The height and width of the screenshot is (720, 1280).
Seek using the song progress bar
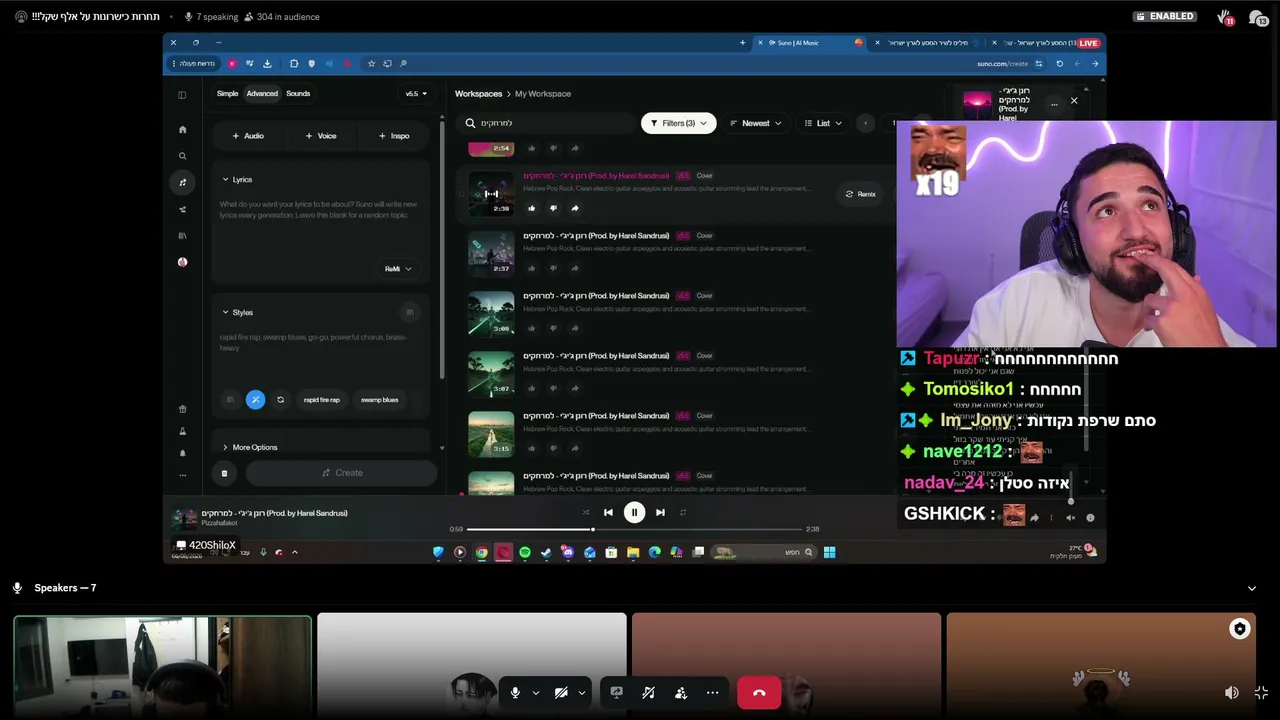(x=635, y=529)
